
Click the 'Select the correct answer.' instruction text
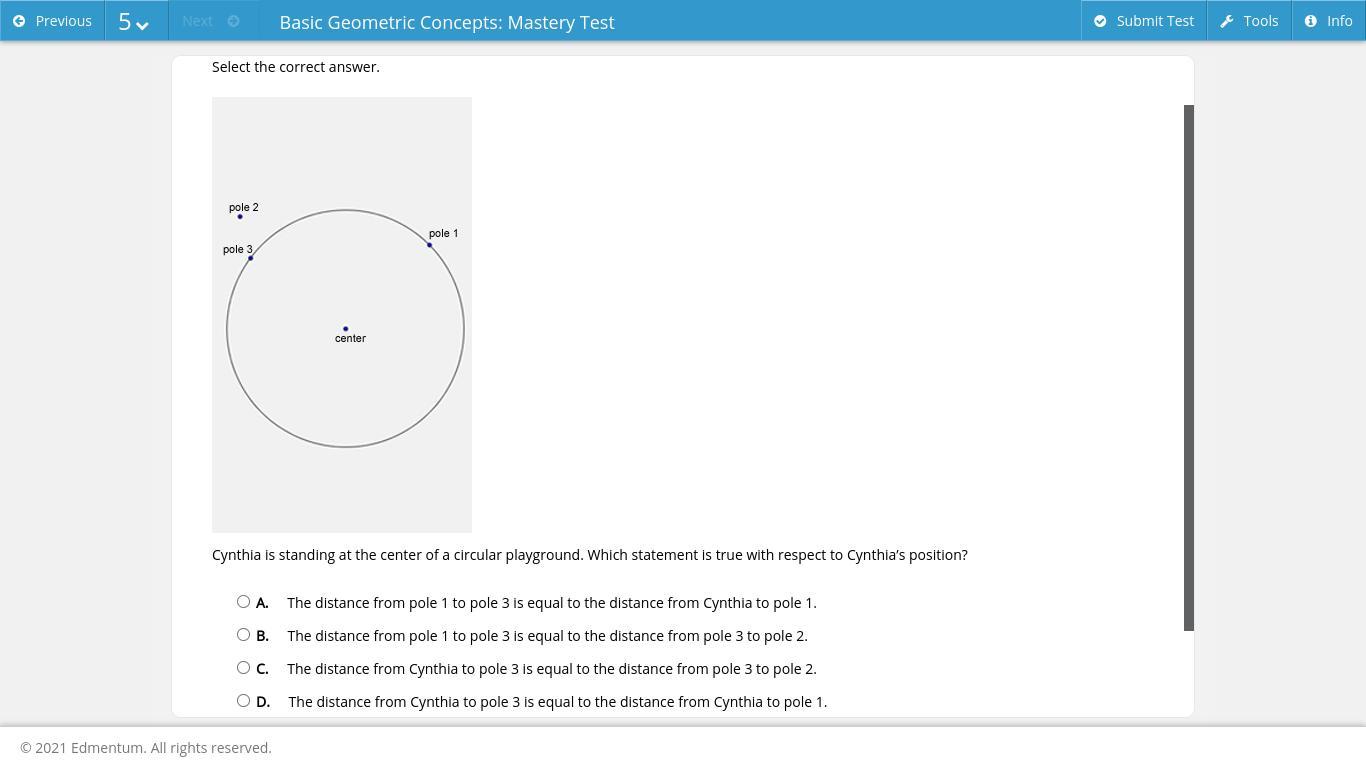point(296,67)
